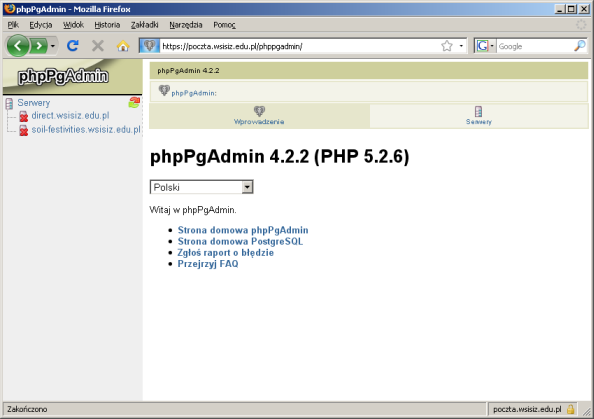Screen dimensions: 594x419
Task: Click the magnifier search icon in the Google box
Action: coord(580,46)
